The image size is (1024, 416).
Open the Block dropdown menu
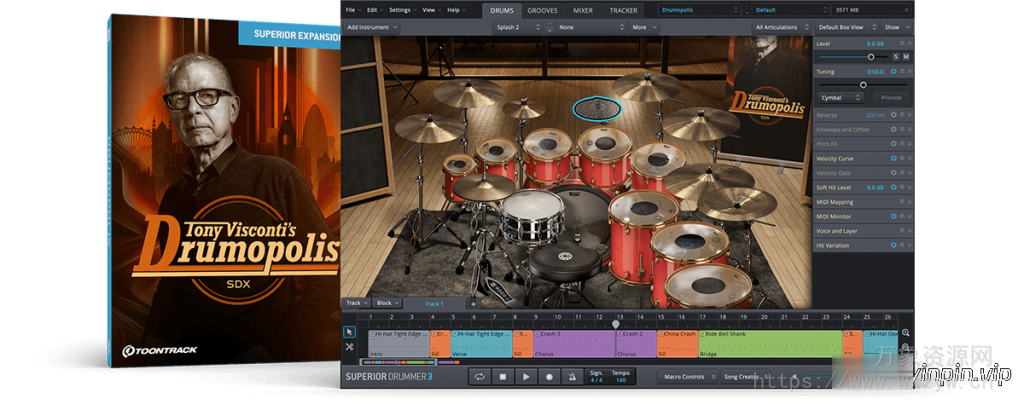387,303
